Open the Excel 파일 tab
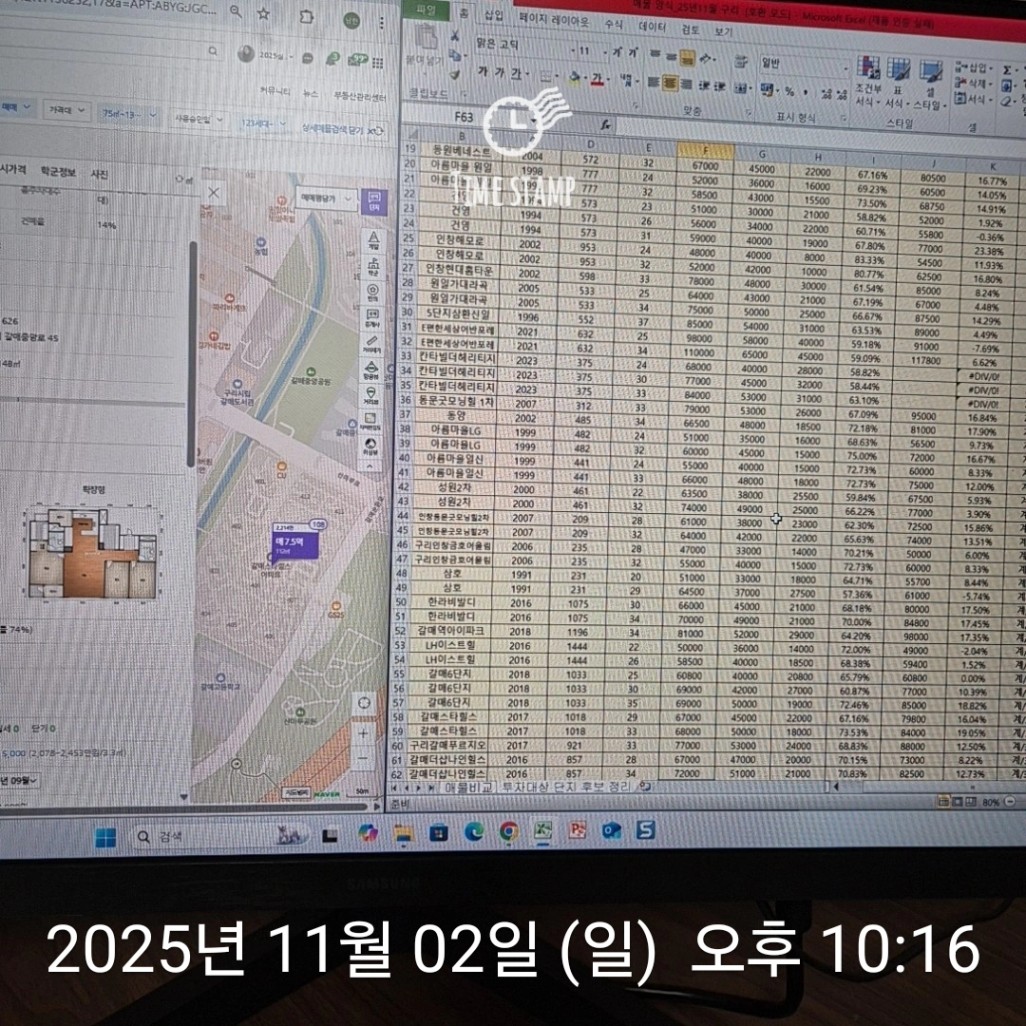 tap(426, 10)
